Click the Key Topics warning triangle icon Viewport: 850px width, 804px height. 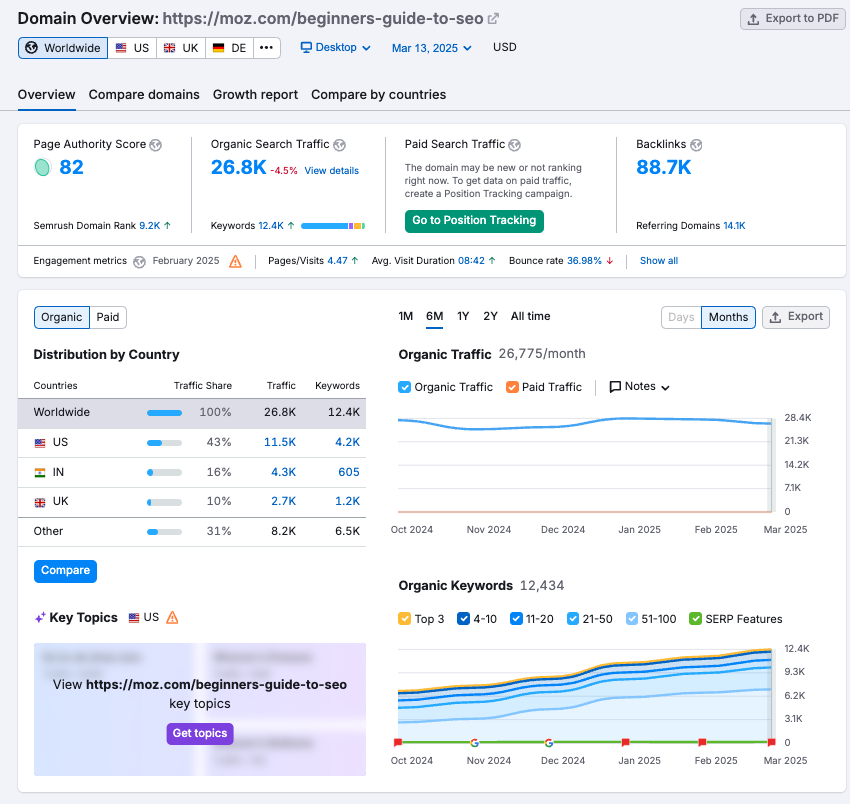tap(172, 618)
